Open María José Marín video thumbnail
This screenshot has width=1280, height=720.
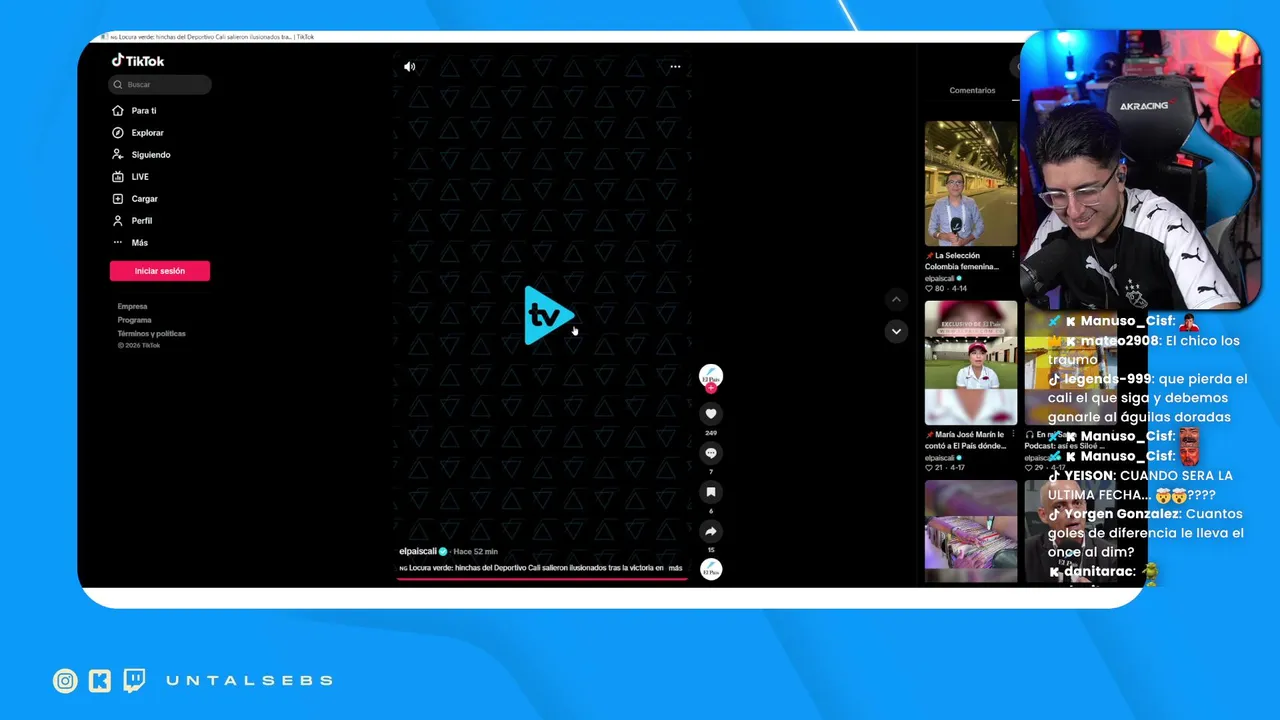[971, 363]
